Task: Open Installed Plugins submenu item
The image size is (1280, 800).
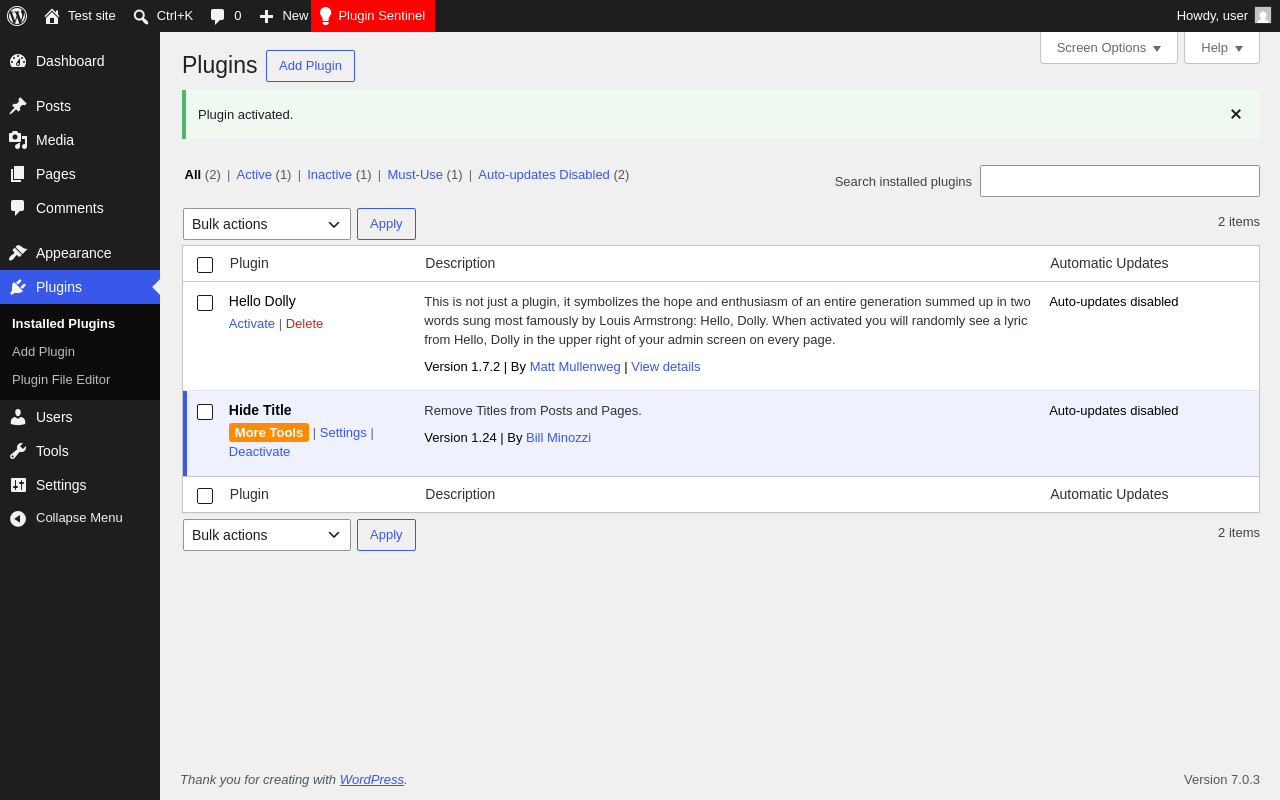Action: point(64,323)
